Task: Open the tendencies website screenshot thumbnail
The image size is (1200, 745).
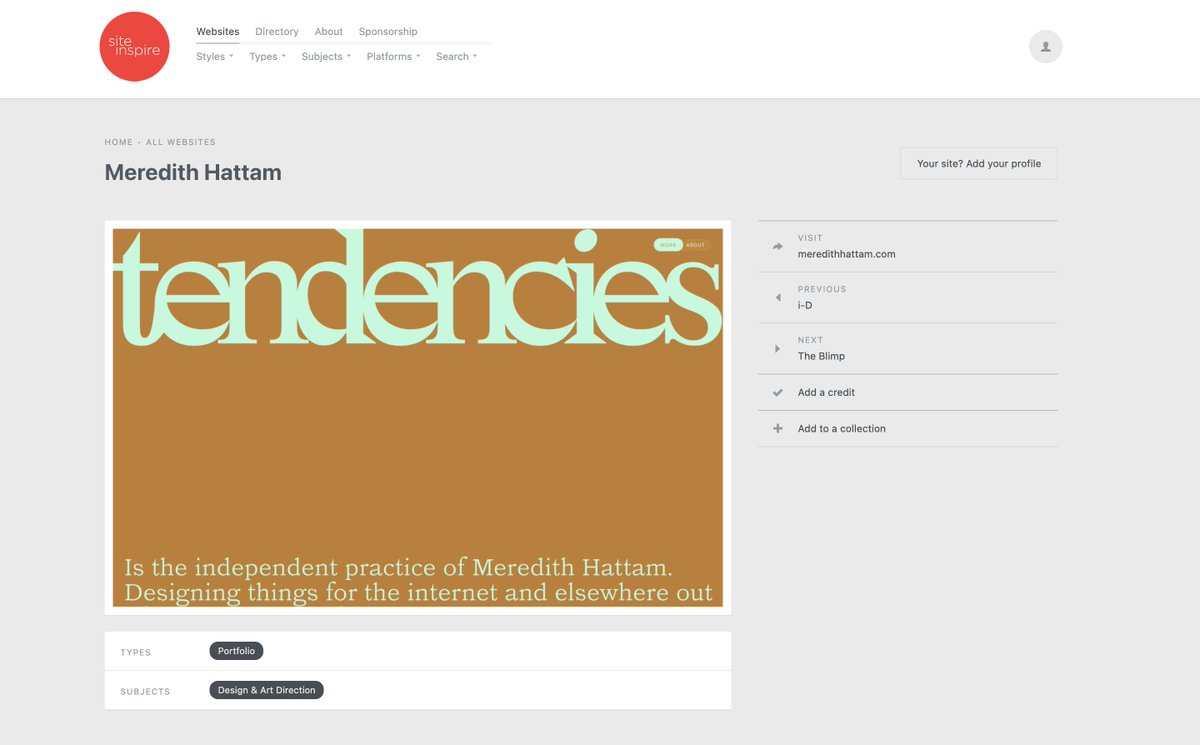Action: (418, 418)
